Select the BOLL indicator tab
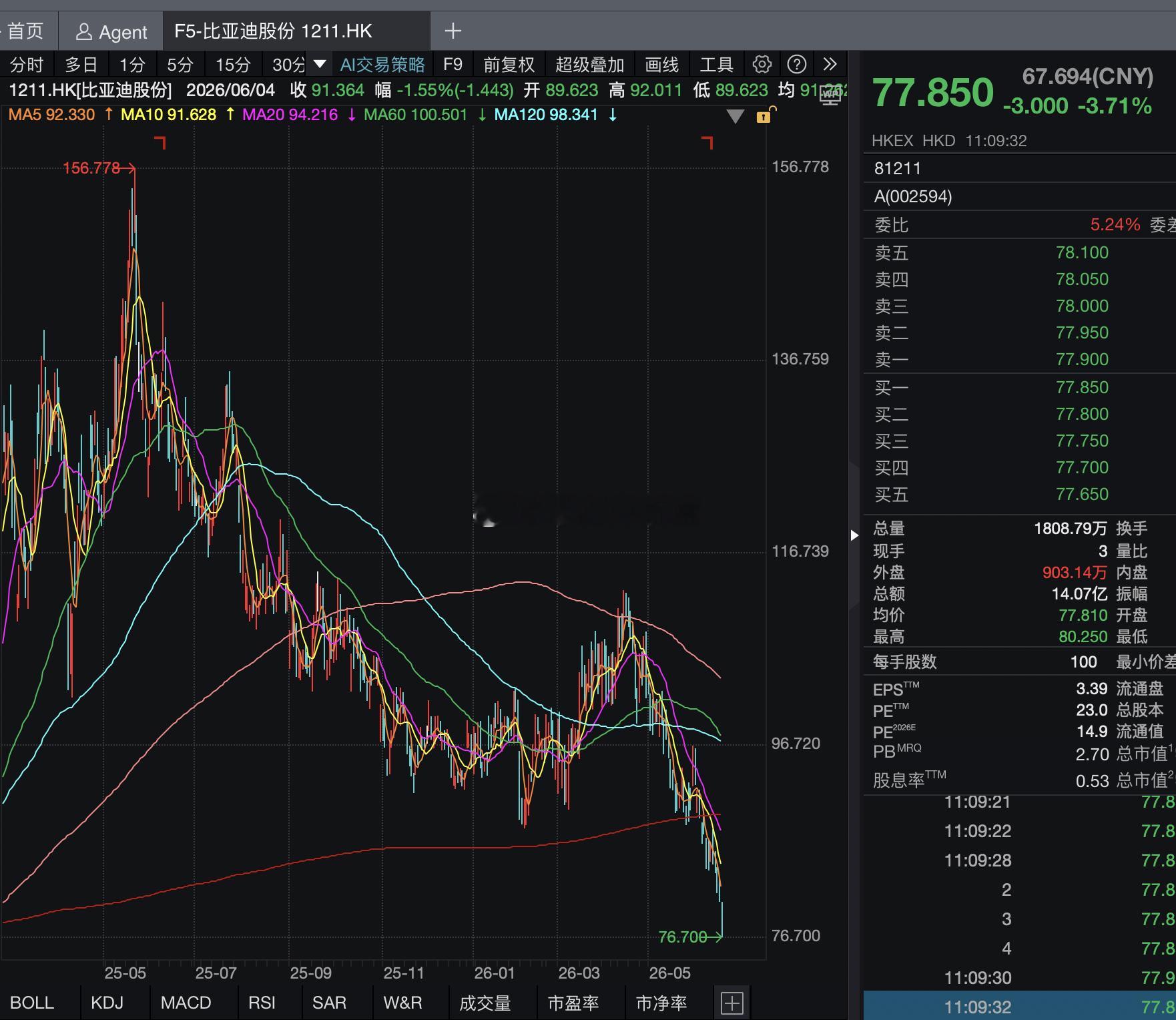Viewport: 1176px width, 1020px height. [x=32, y=1003]
